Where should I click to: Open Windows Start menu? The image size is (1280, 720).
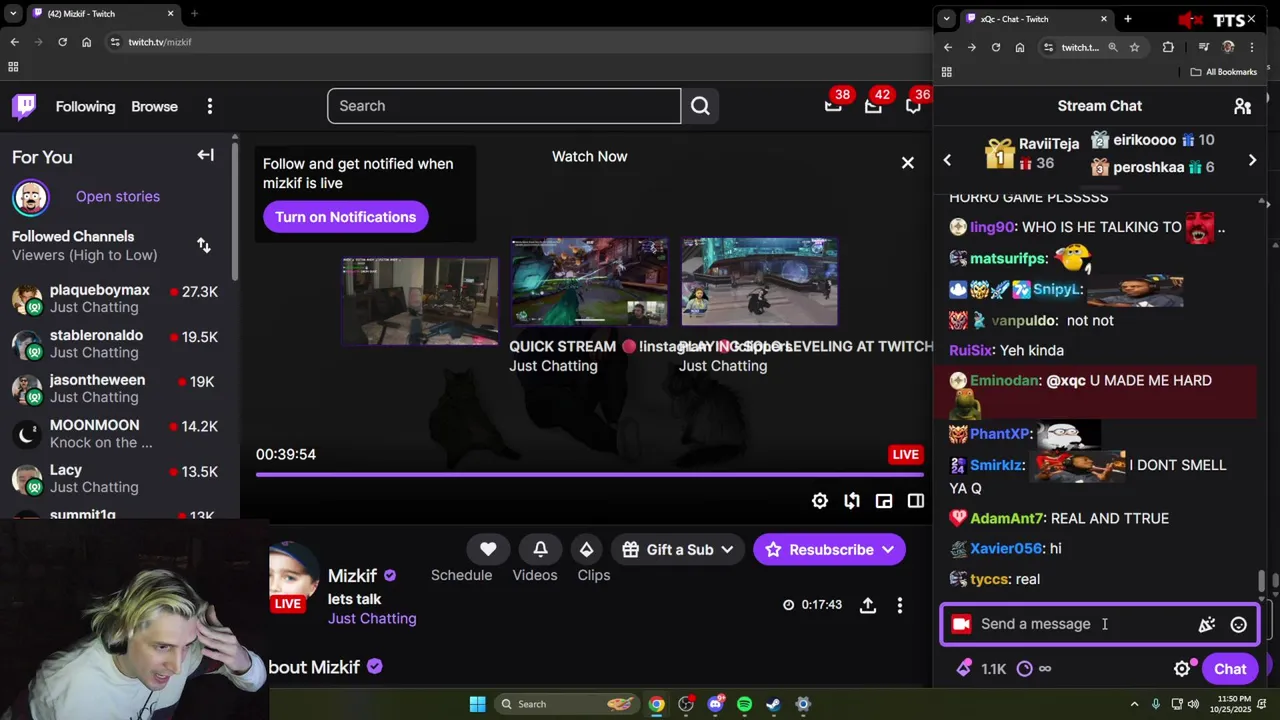[x=477, y=704]
